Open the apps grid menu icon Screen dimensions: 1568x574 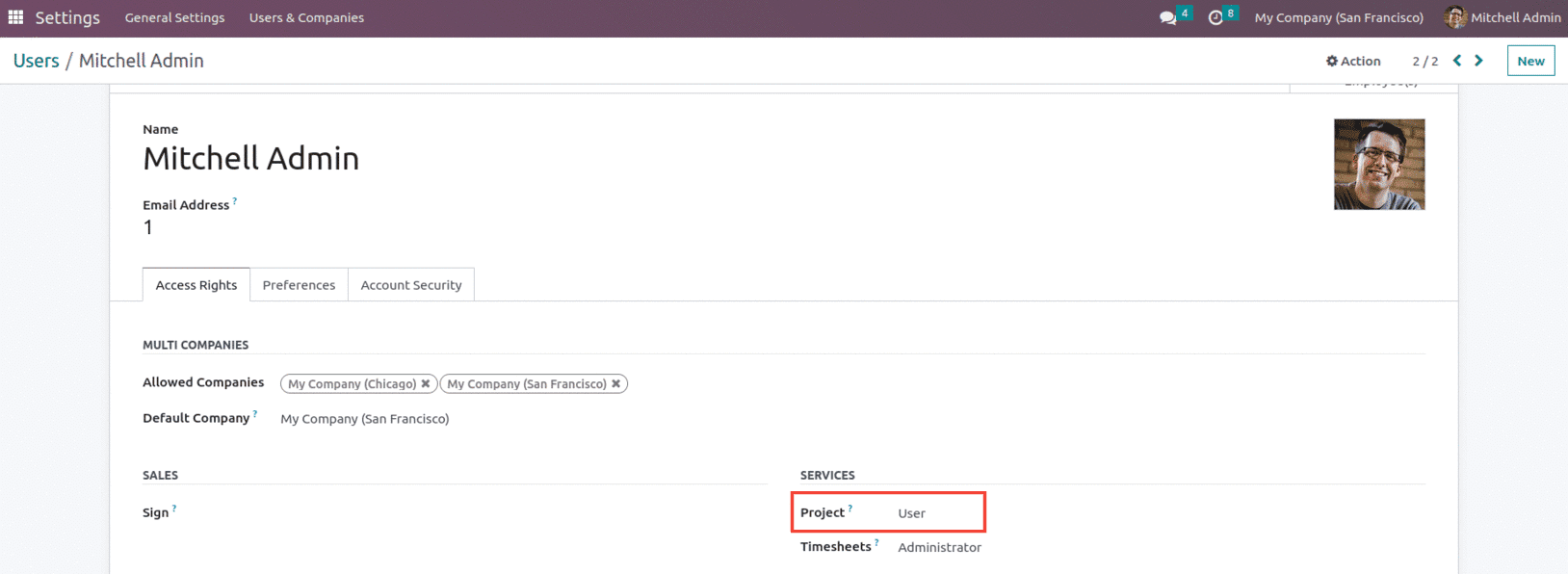(15, 17)
